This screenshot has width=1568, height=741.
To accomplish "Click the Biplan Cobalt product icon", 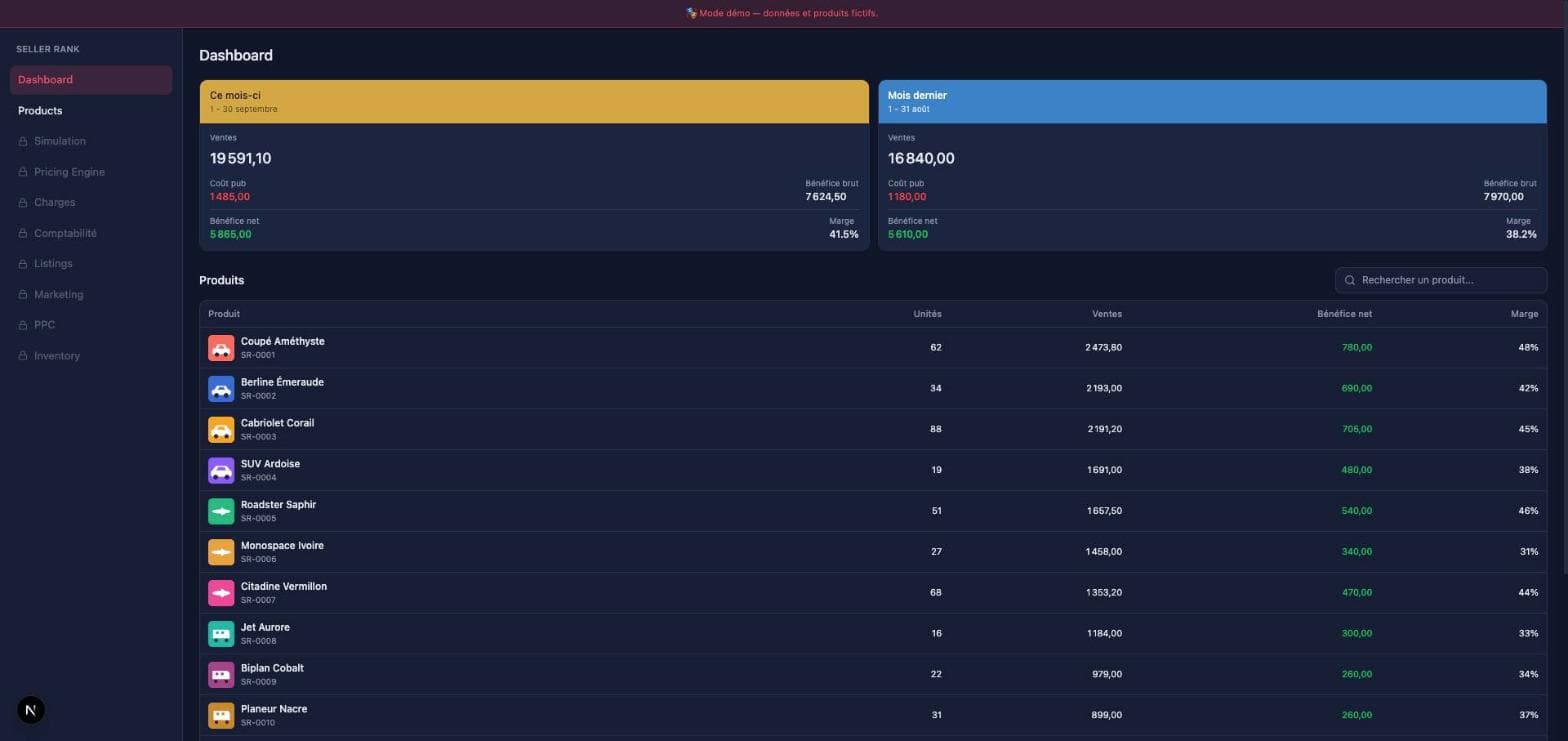I will pos(221,675).
